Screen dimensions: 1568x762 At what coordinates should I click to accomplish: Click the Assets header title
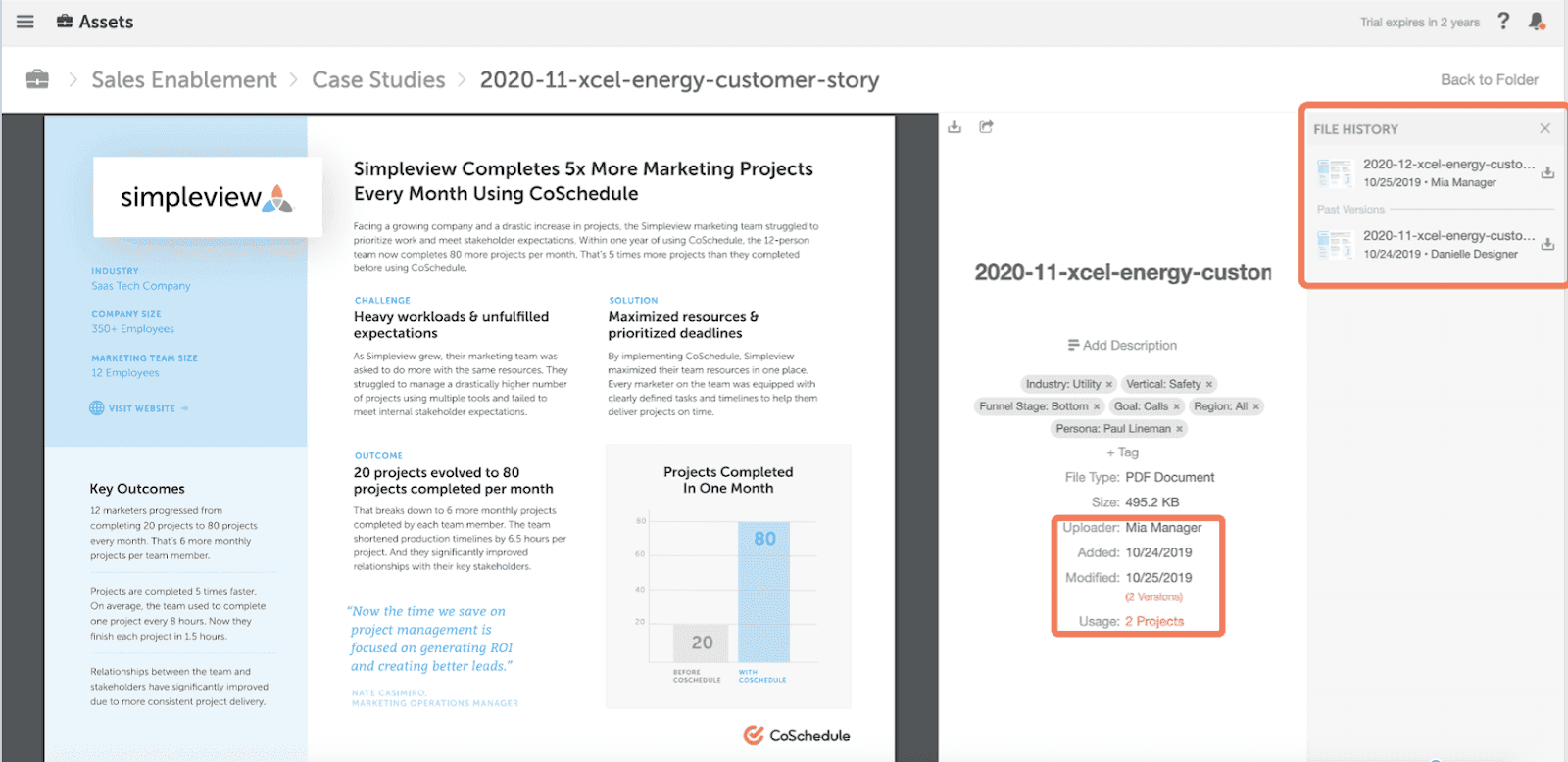[x=106, y=22]
